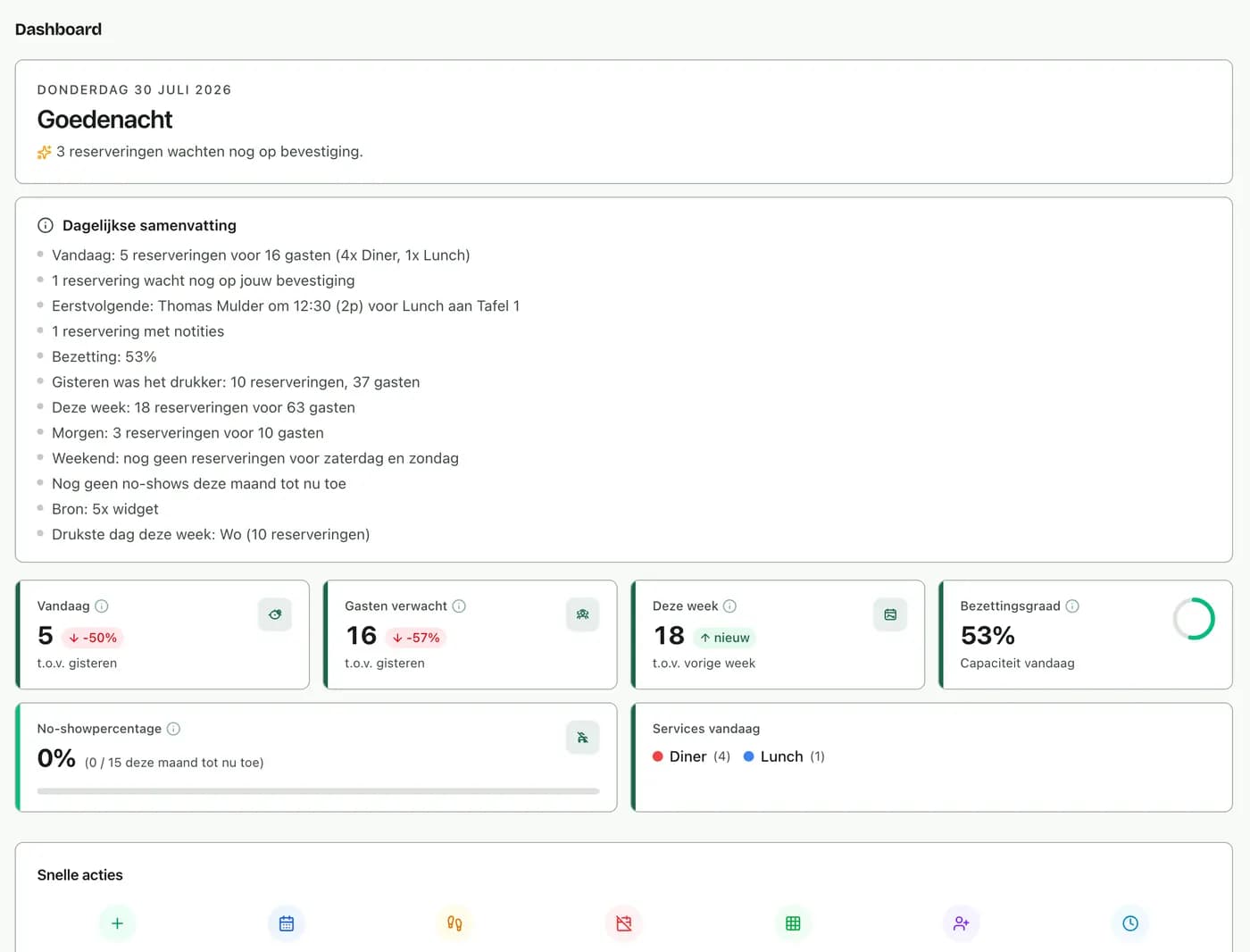Screen dimensions: 1250x952
Task: Click '1 reservering met notities' line
Action: point(138,331)
